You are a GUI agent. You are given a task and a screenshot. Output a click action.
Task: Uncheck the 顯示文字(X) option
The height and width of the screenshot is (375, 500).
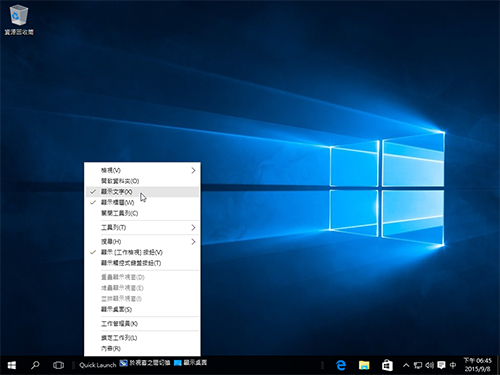coord(142,192)
